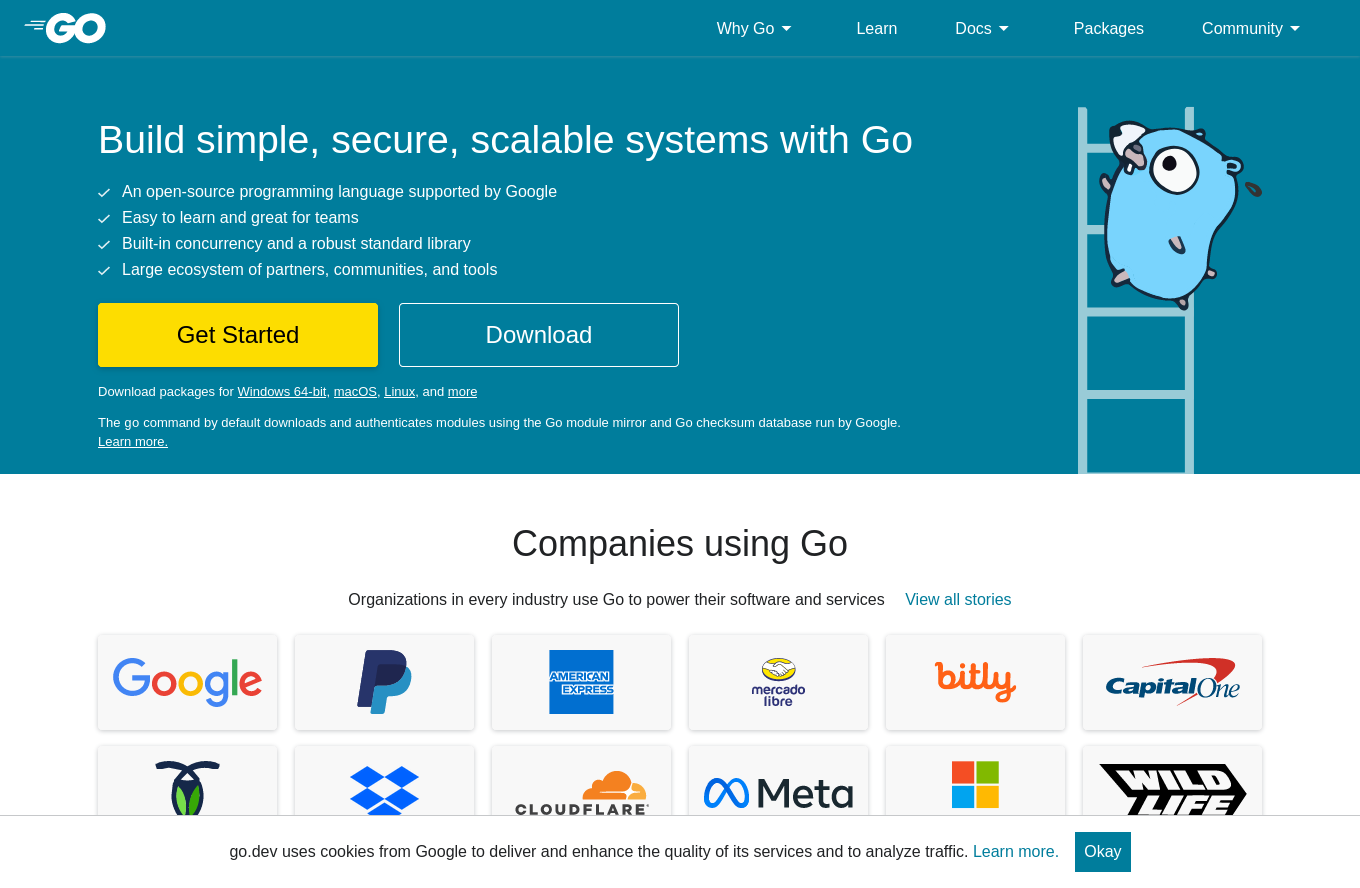Open the PayPal logo card

384,682
